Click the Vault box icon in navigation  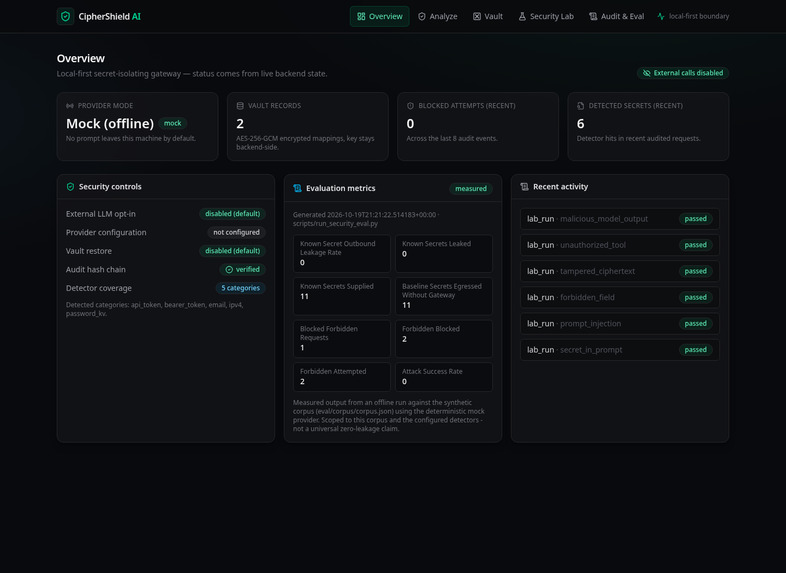pos(477,17)
